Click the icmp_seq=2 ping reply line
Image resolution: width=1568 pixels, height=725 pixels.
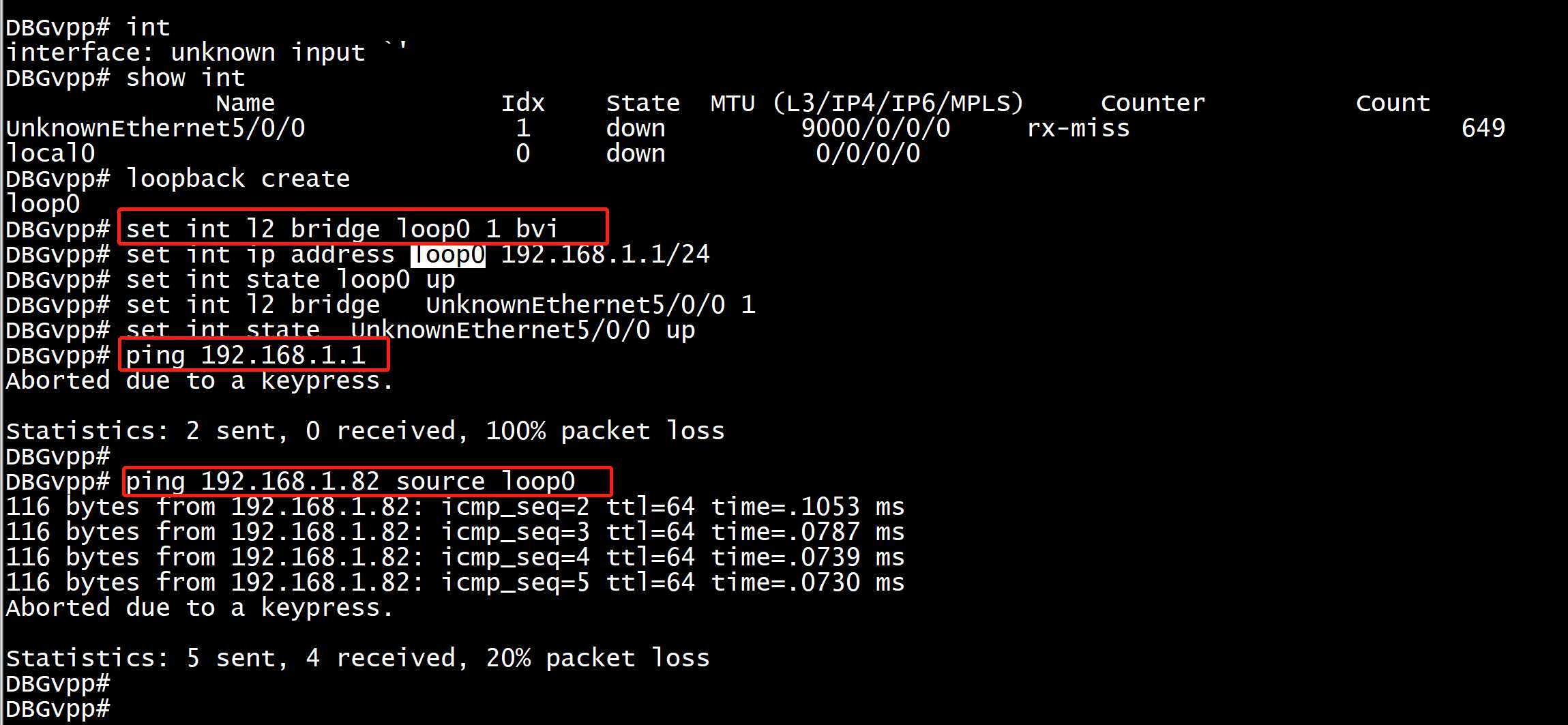click(455, 507)
